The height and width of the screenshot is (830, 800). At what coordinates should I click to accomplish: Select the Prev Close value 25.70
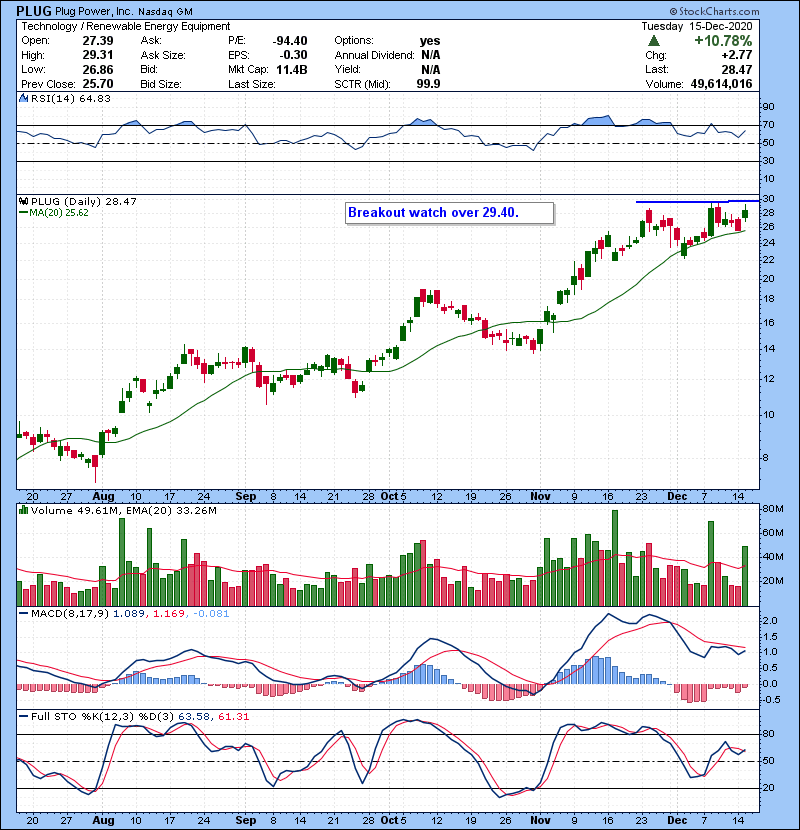click(x=98, y=84)
